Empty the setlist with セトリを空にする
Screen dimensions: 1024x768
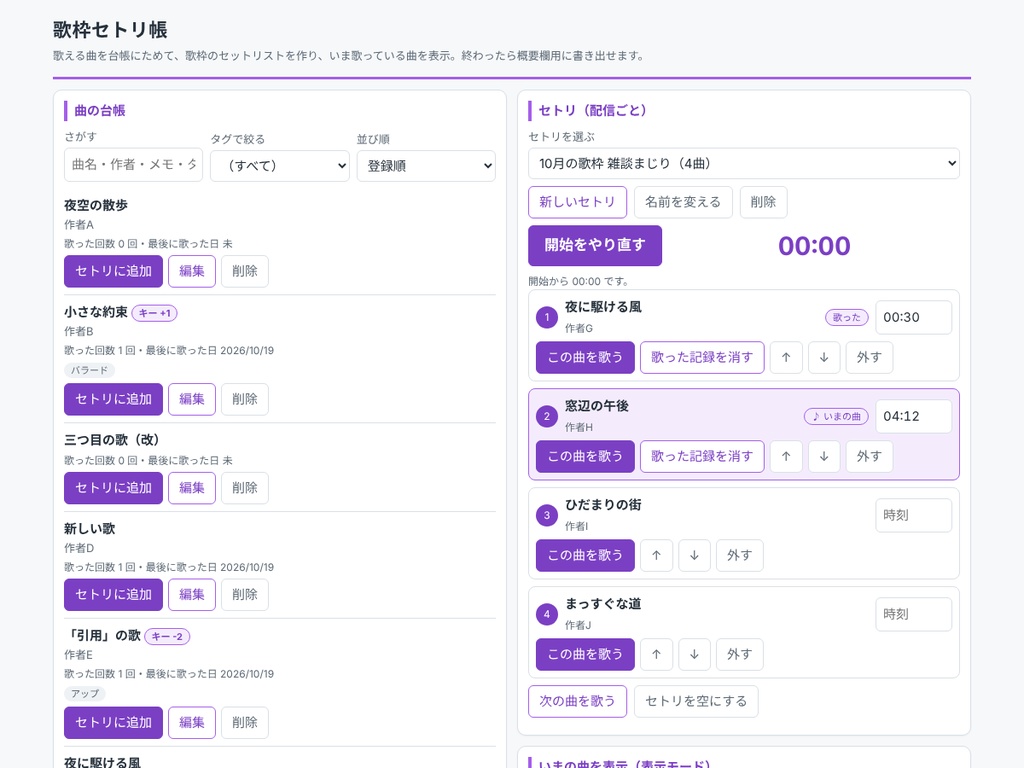696,701
